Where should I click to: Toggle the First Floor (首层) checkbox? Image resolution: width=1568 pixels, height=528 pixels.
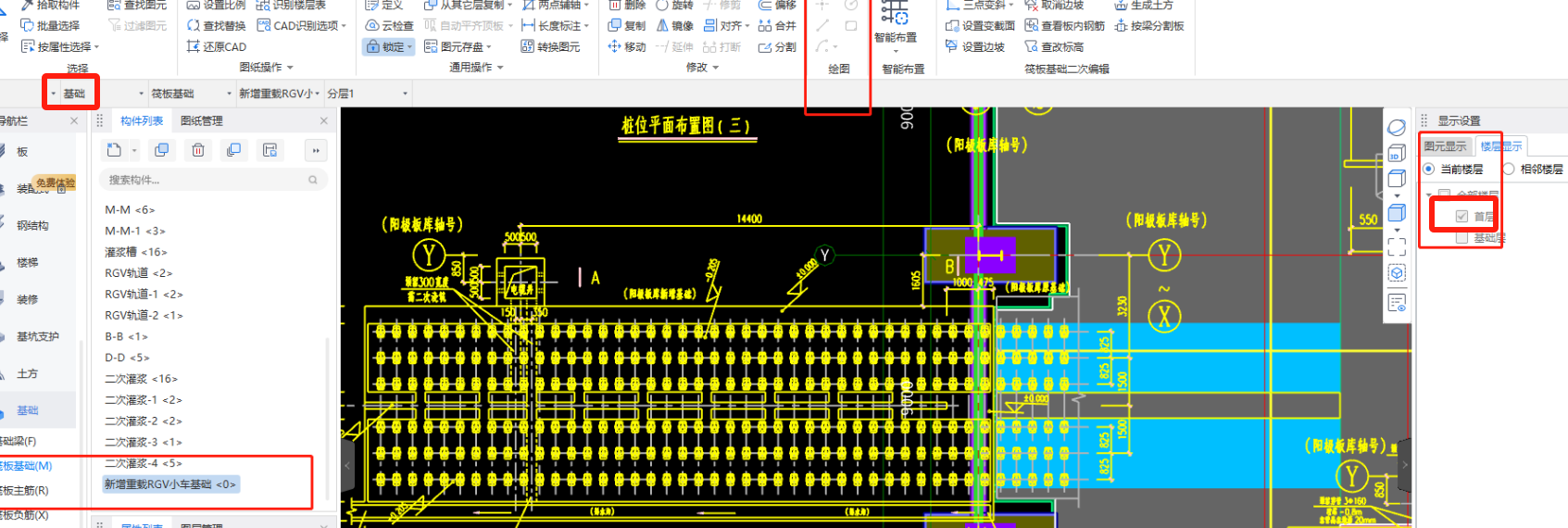(1461, 216)
